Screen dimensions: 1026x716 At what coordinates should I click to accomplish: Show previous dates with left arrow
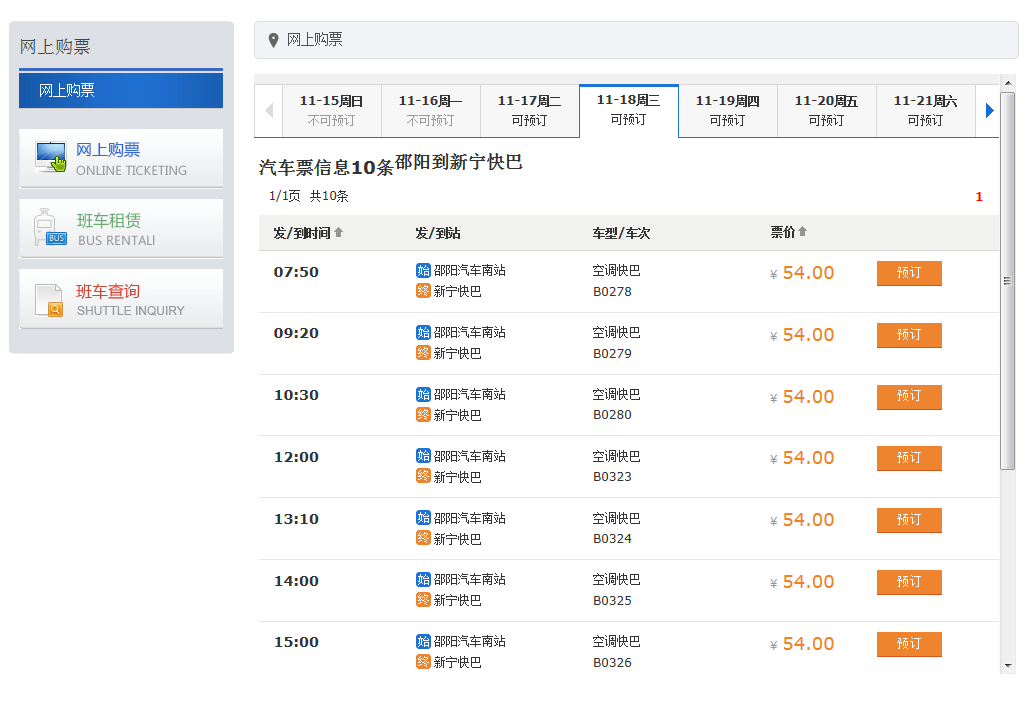tap(268, 111)
